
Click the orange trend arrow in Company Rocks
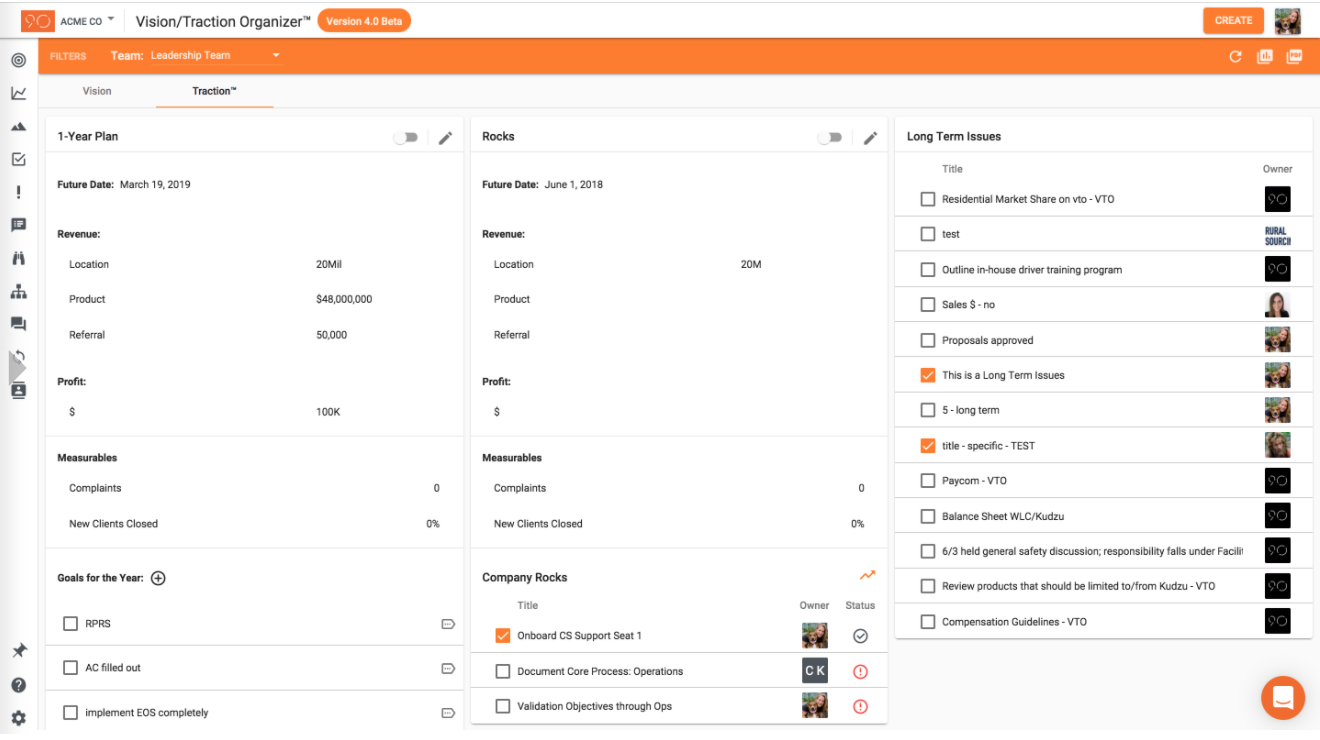pyautogui.click(x=867, y=576)
